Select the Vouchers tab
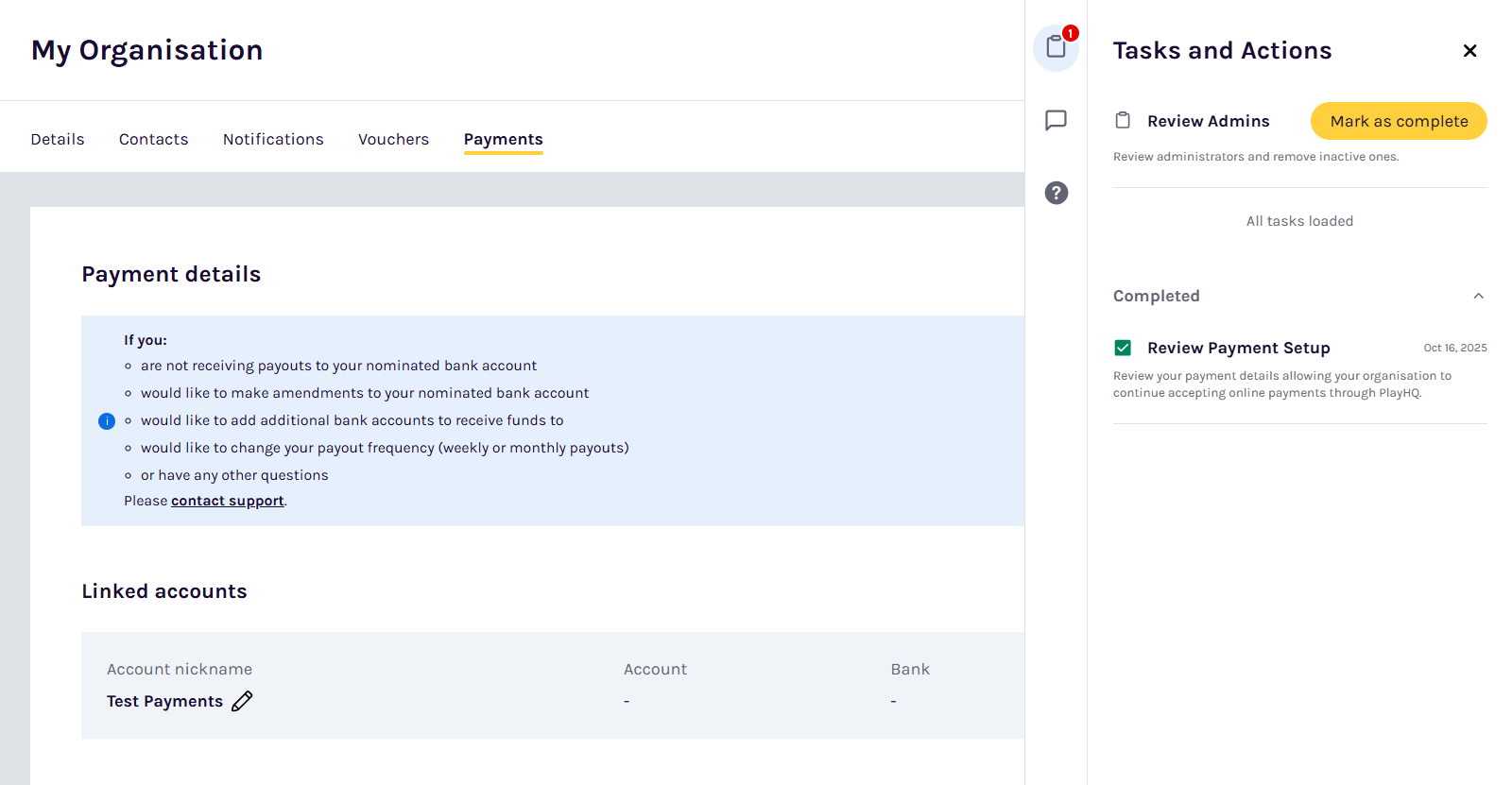 (393, 140)
